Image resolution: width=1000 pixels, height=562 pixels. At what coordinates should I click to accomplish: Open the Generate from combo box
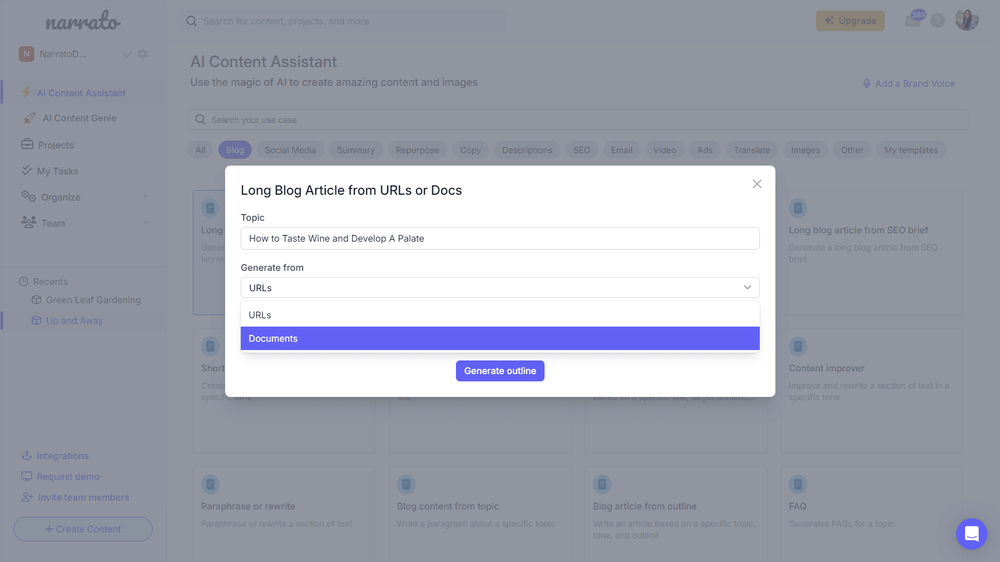click(x=500, y=288)
